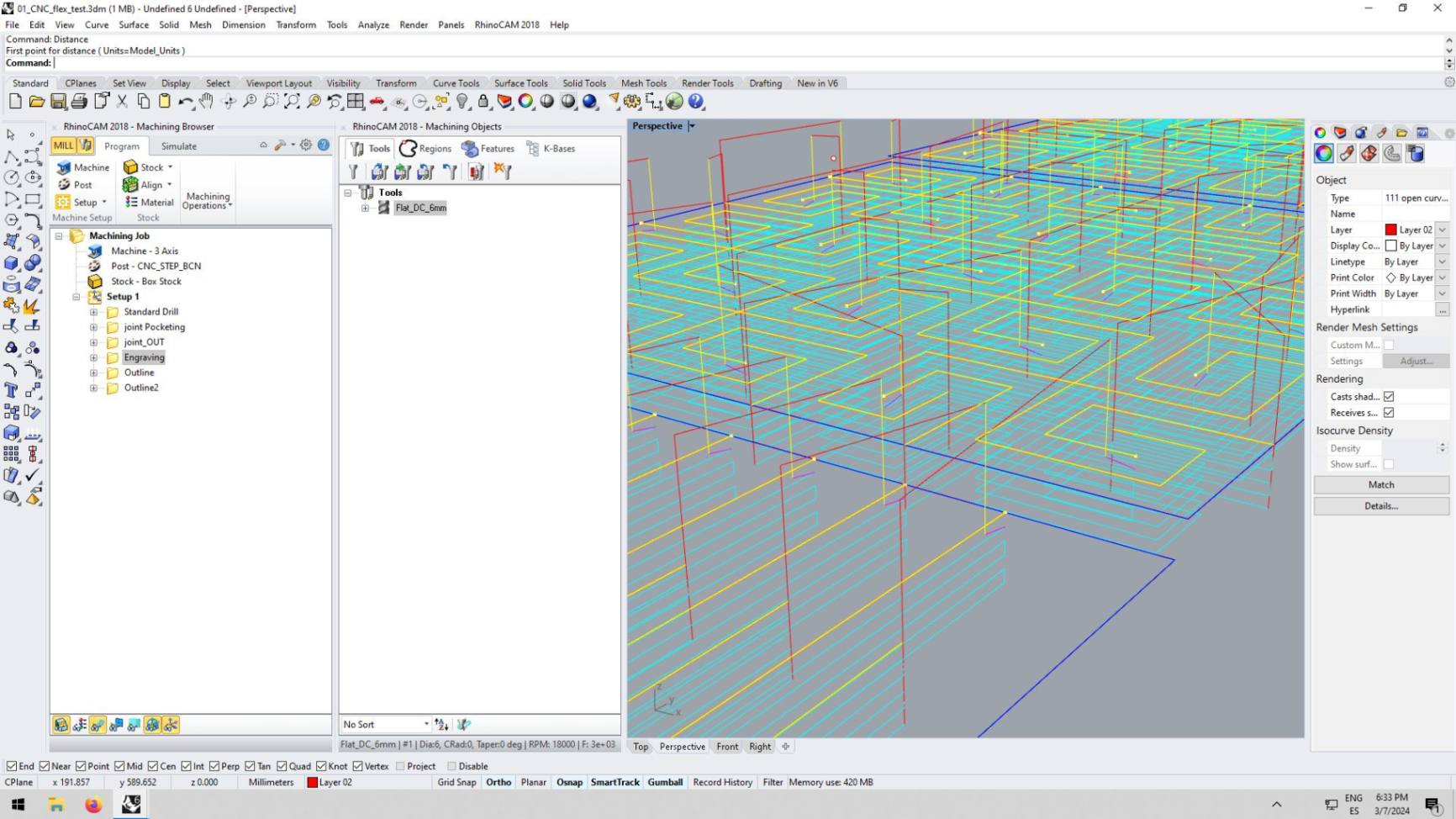
Task: Toggle the Mid osnap checkbox
Action: 119,766
